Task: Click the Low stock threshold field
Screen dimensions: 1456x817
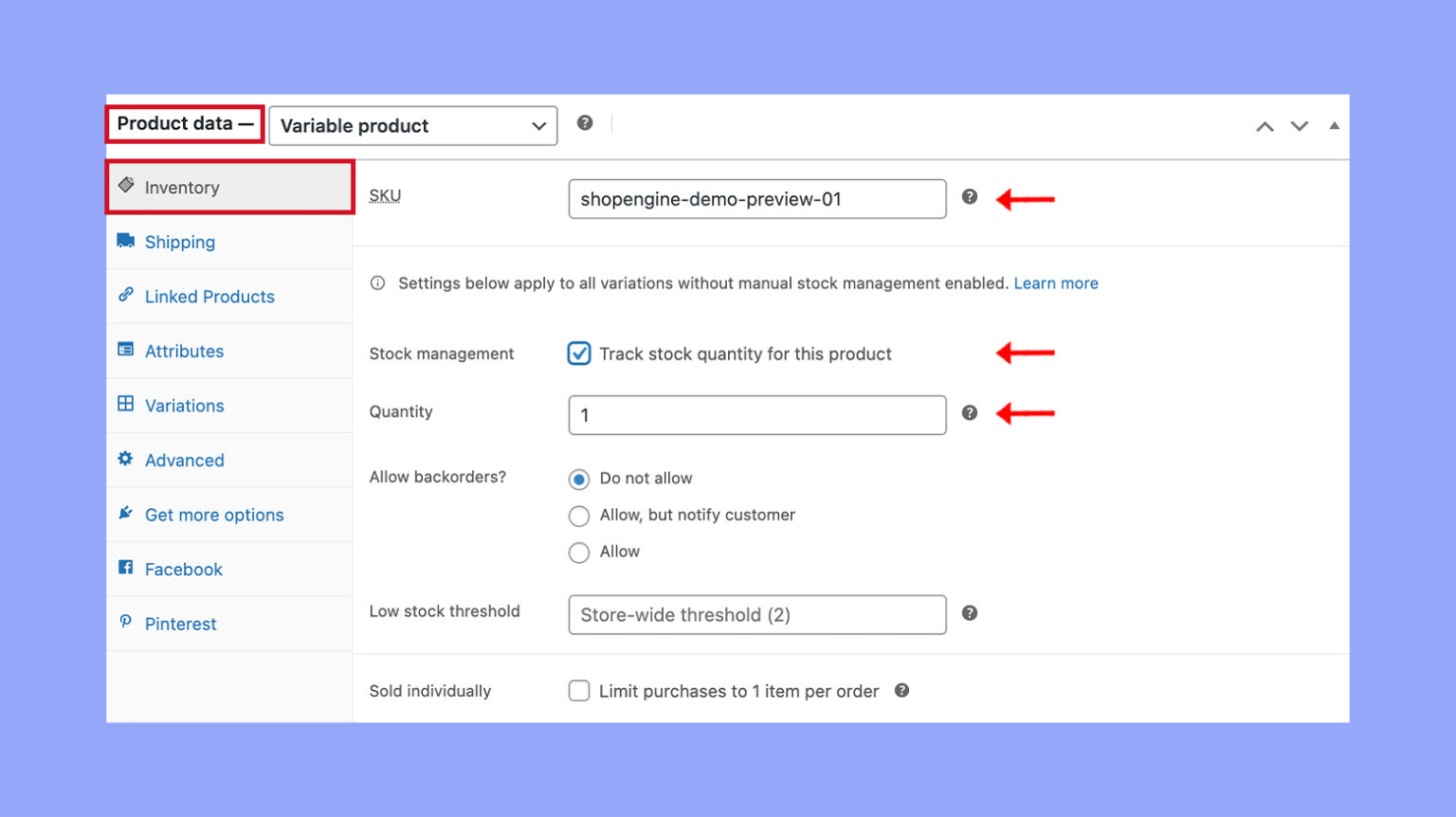Action: (x=755, y=614)
